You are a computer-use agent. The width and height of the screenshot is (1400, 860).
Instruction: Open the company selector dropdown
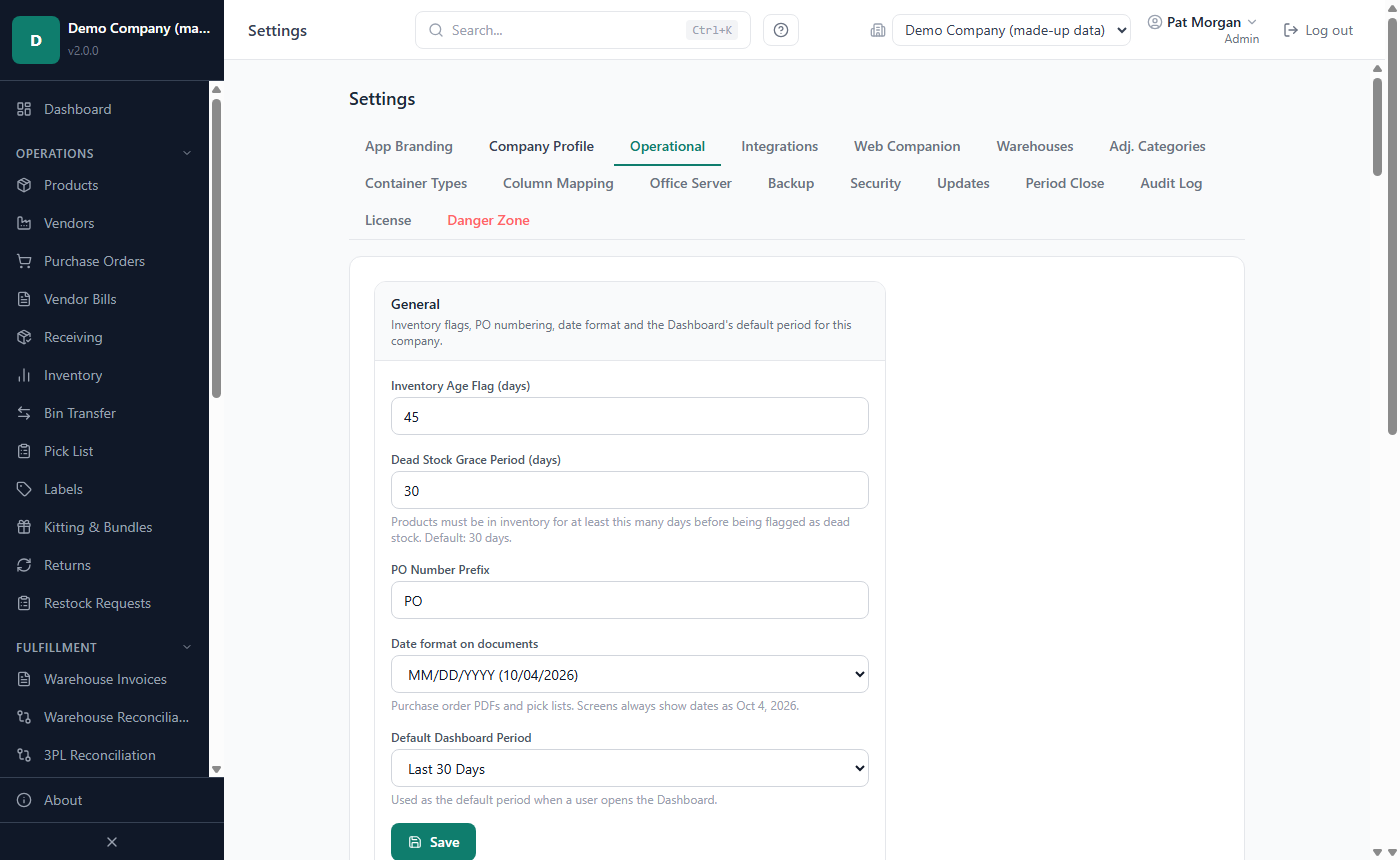1011,30
